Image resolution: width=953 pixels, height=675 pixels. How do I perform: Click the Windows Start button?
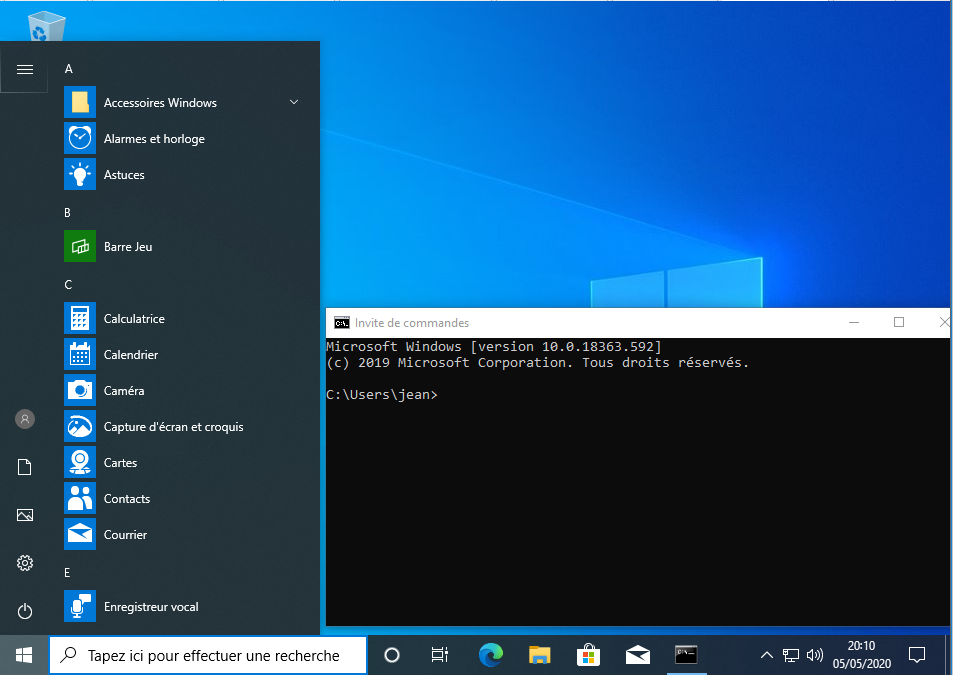tap(24, 655)
